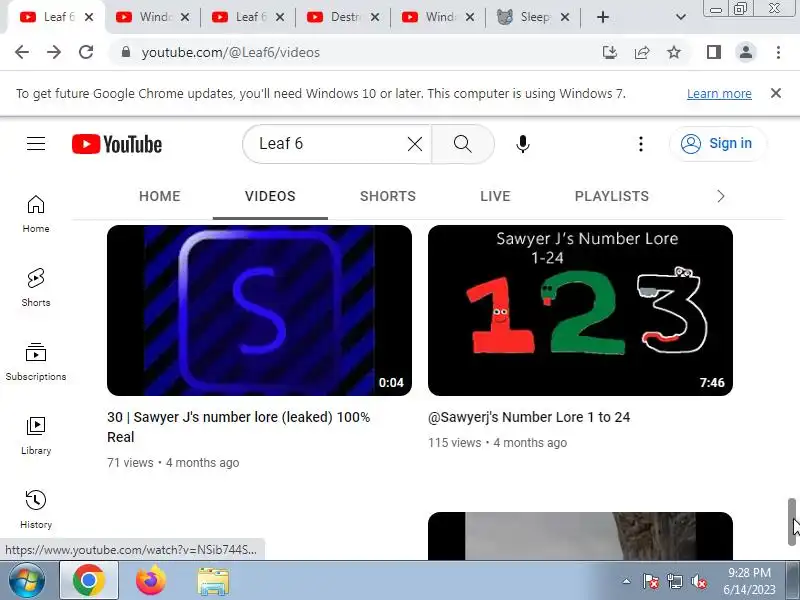
Task: Show hidden system tray icons
Action: (x=626, y=581)
